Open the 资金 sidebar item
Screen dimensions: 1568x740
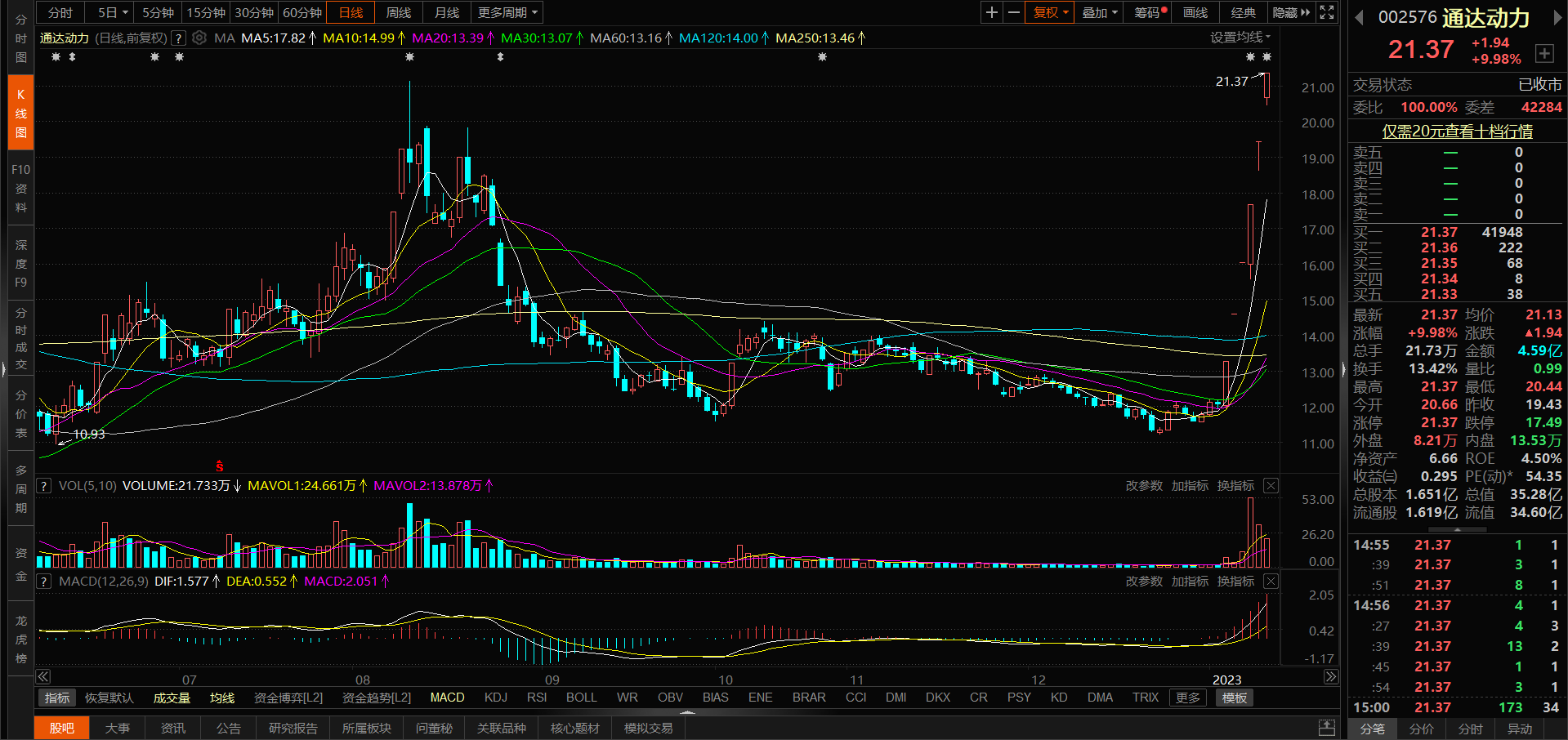click(20, 564)
